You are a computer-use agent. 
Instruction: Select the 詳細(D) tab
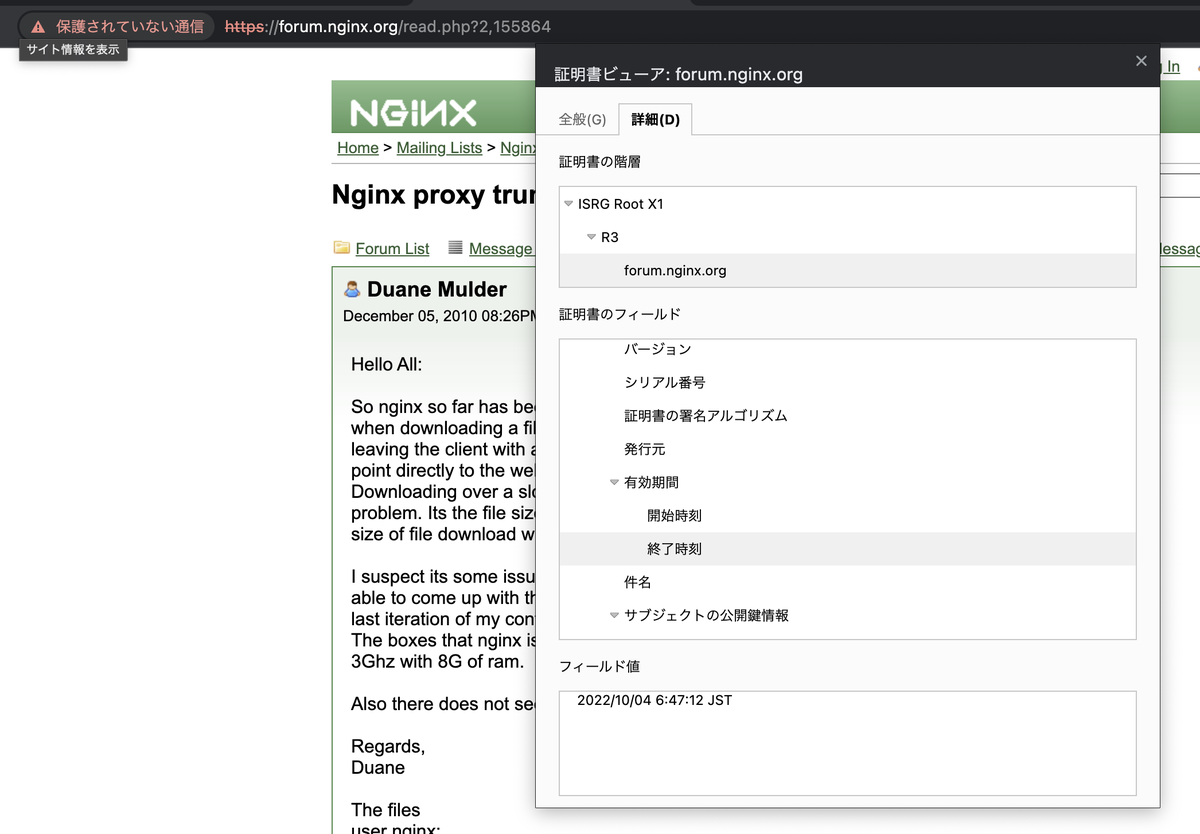coord(655,119)
